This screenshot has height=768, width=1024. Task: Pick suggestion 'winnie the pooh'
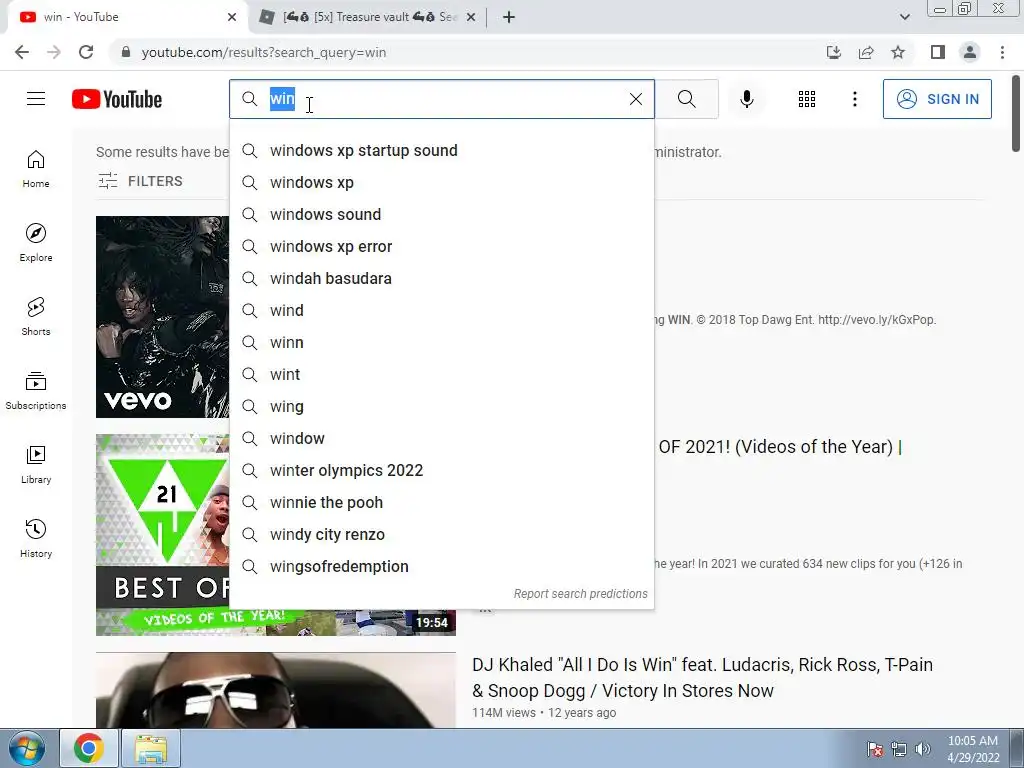pos(441,502)
